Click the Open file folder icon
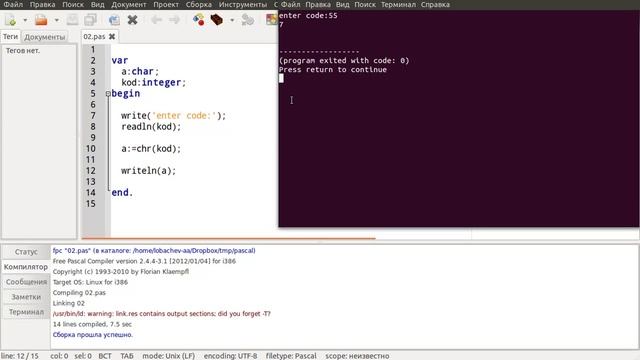640x360 pixels. pyautogui.click(x=41, y=20)
